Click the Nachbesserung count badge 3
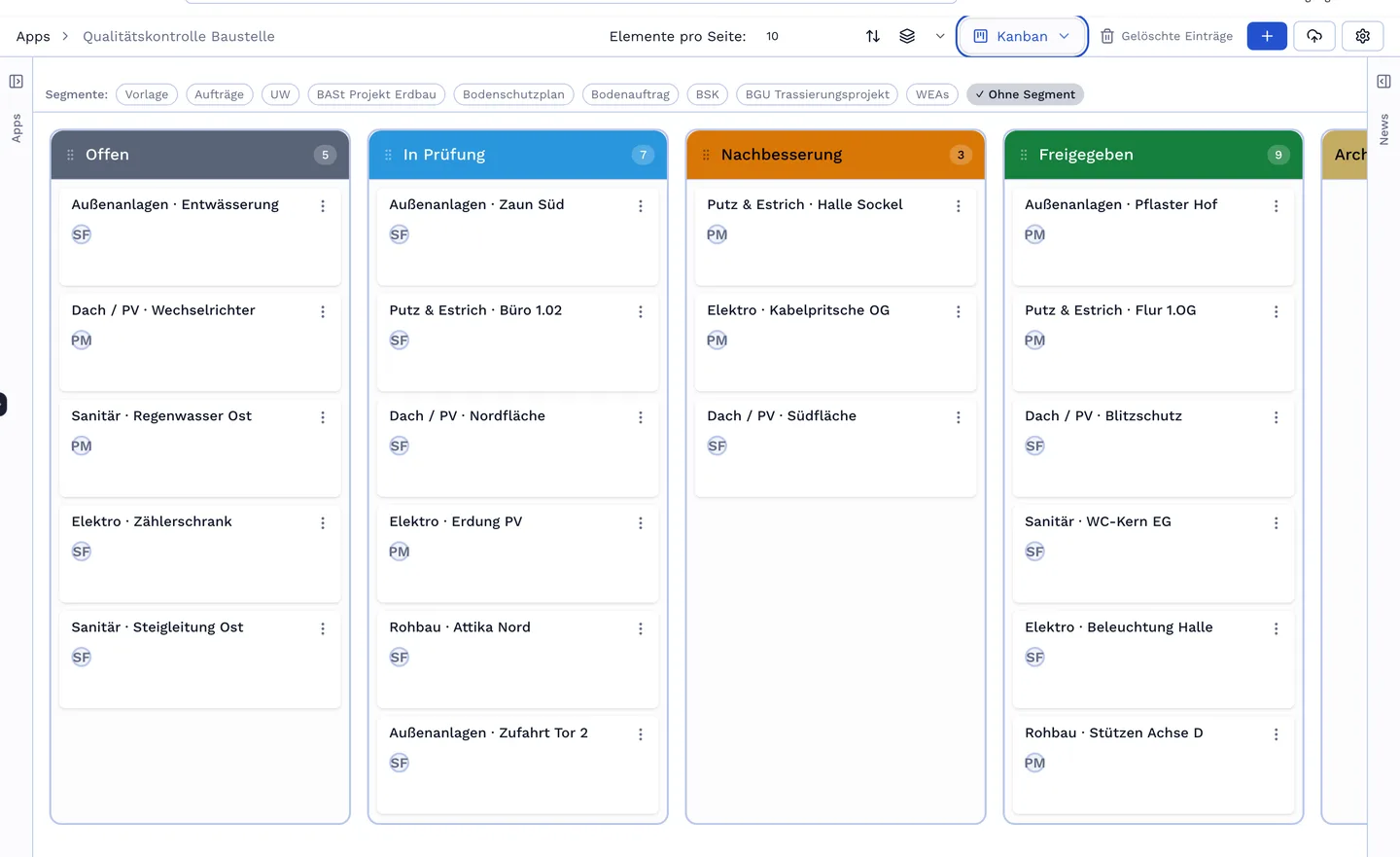 point(962,155)
